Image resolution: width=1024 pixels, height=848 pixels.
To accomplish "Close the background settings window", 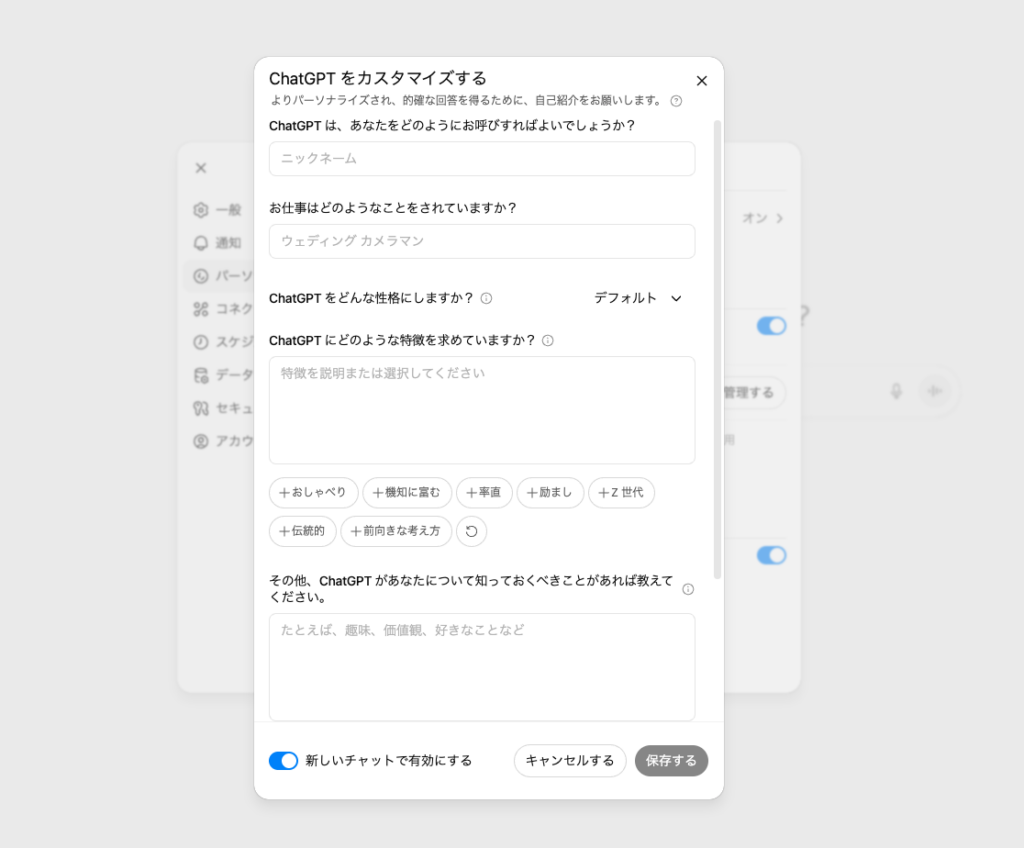I will point(201,168).
